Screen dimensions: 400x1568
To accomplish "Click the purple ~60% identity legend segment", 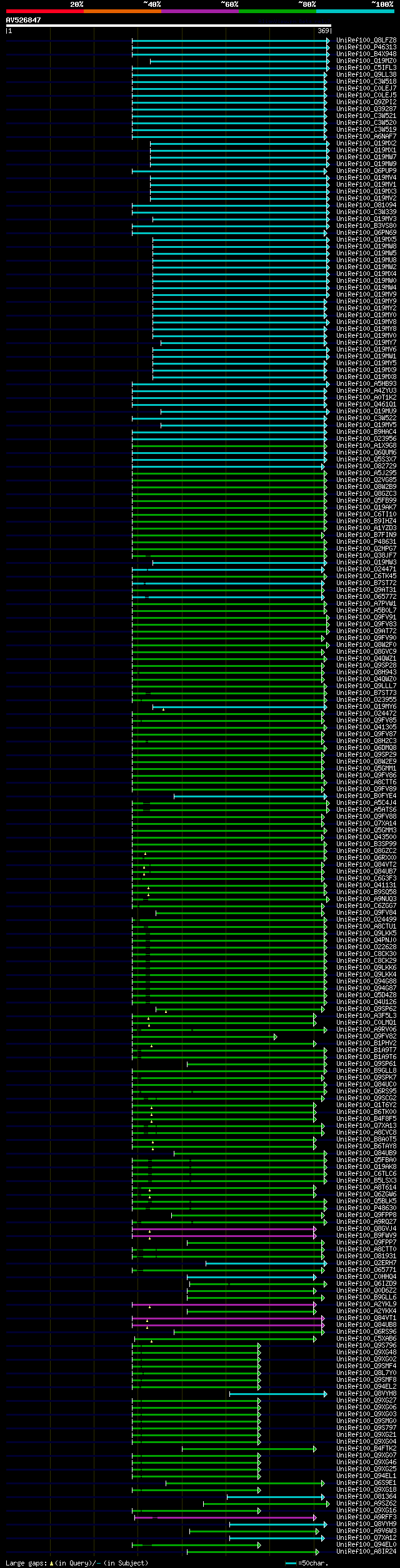I will [x=199, y=11].
